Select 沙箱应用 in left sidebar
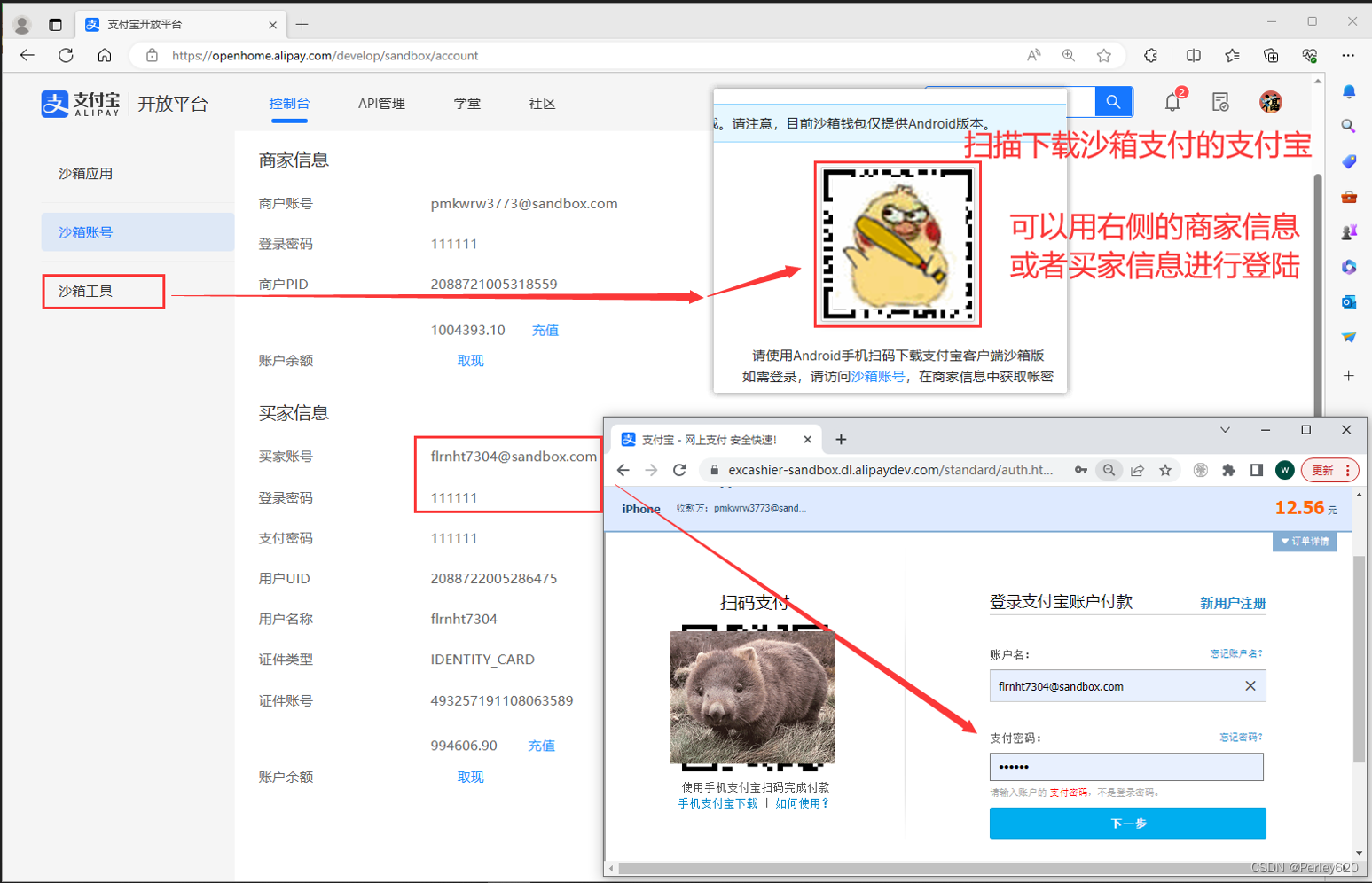The width and height of the screenshot is (1372, 883). tap(85, 174)
